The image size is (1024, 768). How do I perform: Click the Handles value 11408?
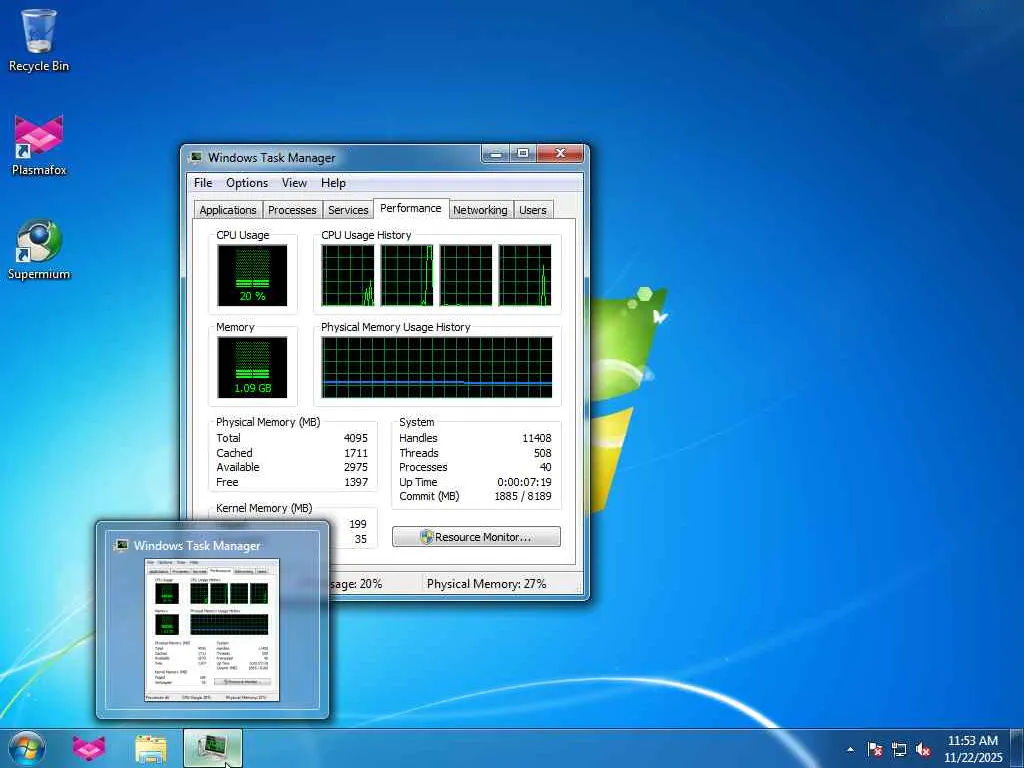point(537,438)
